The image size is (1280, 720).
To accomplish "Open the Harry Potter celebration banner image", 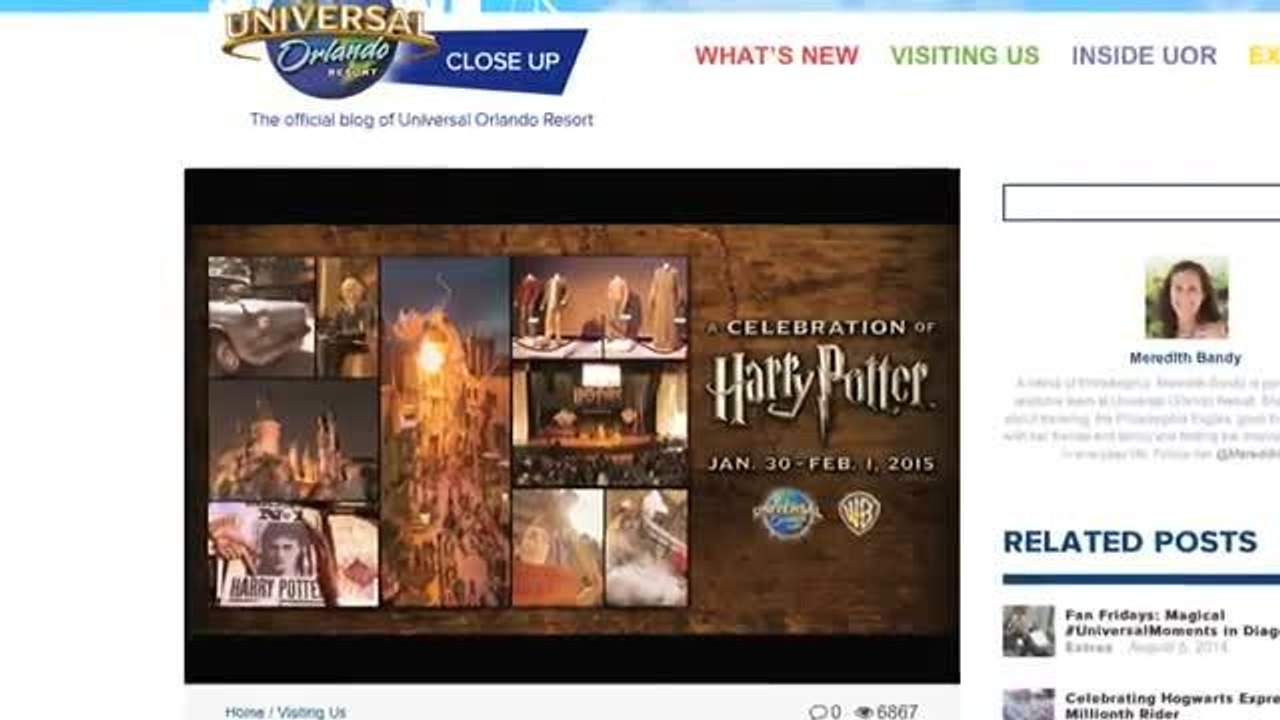I will (572, 426).
